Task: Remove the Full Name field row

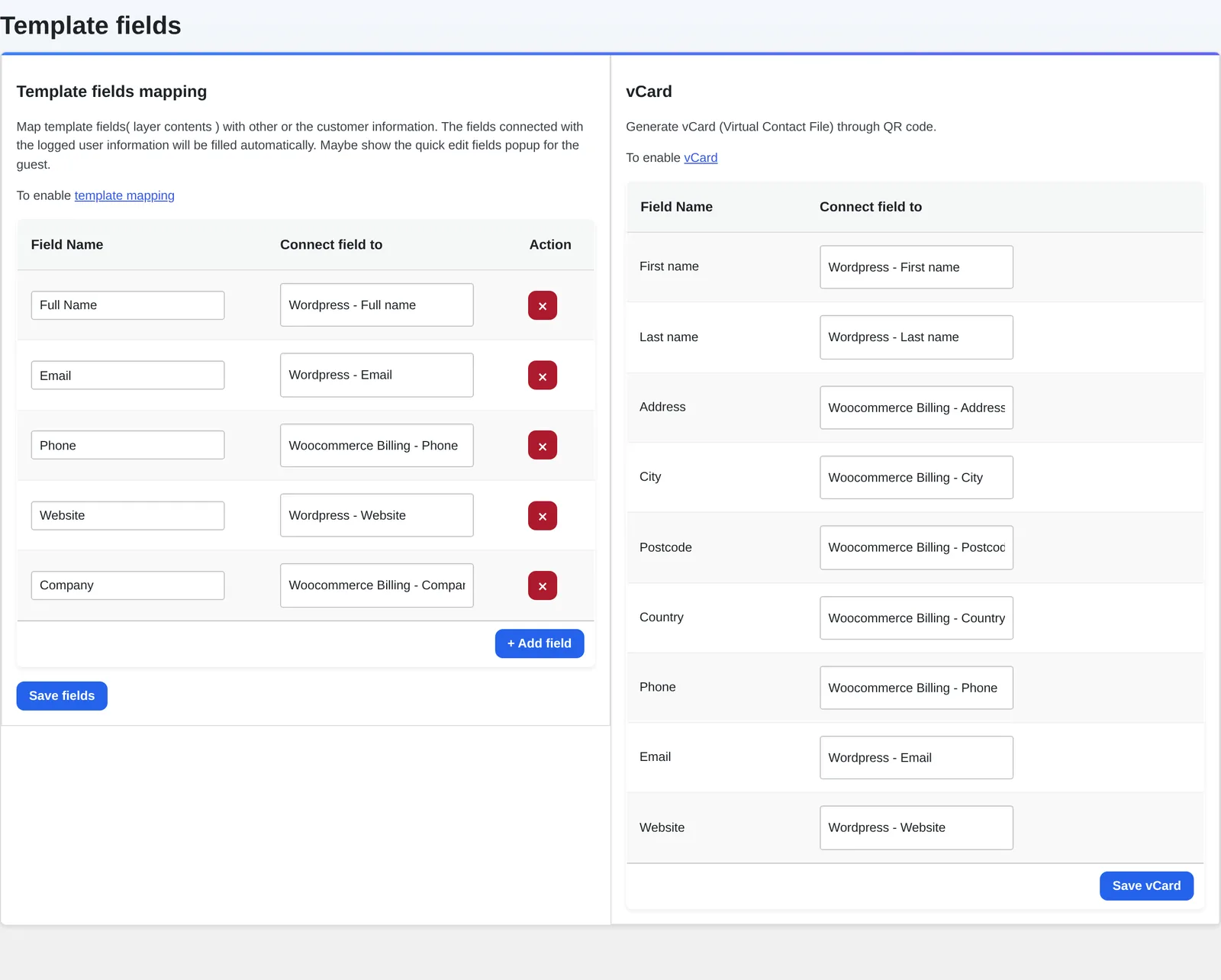Action: (x=543, y=305)
